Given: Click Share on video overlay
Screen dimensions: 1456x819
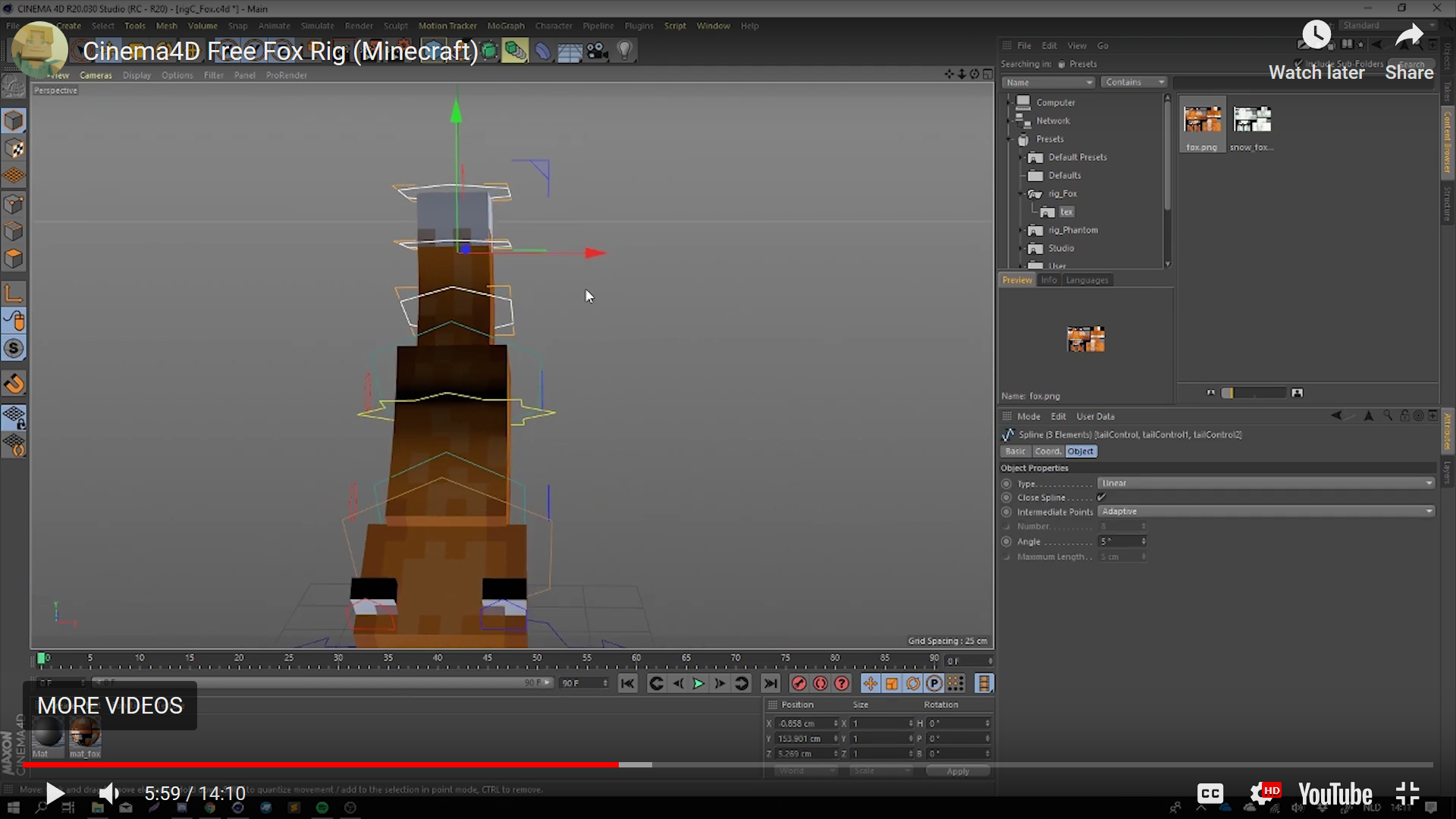Looking at the screenshot, I should click(x=1409, y=50).
